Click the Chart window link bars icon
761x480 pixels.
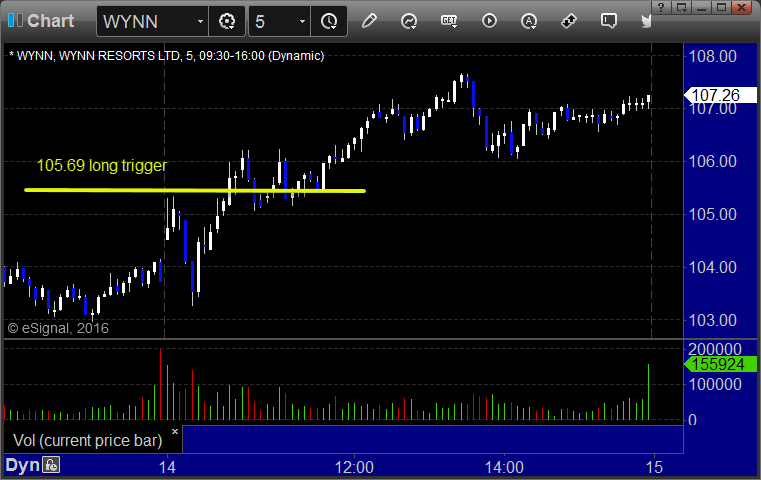point(15,20)
